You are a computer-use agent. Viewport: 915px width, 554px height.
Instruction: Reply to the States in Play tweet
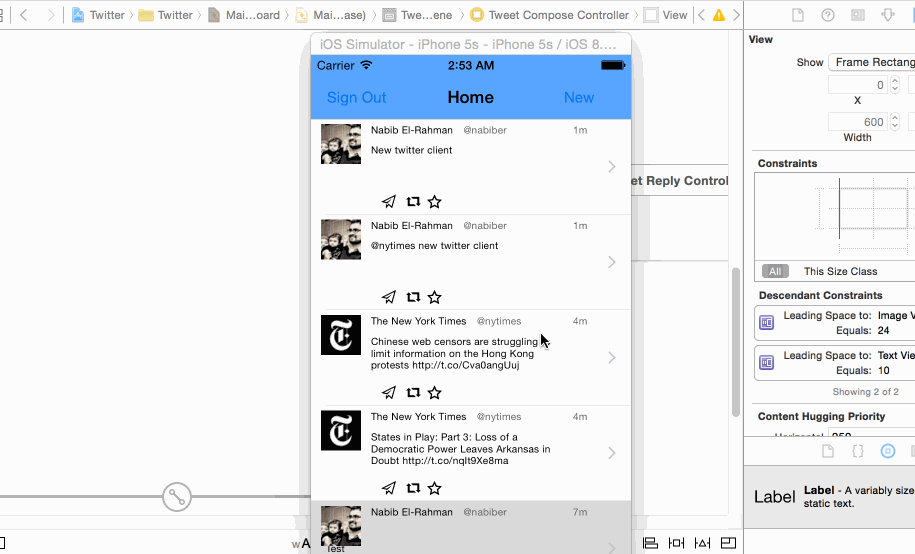coord(389,487)
